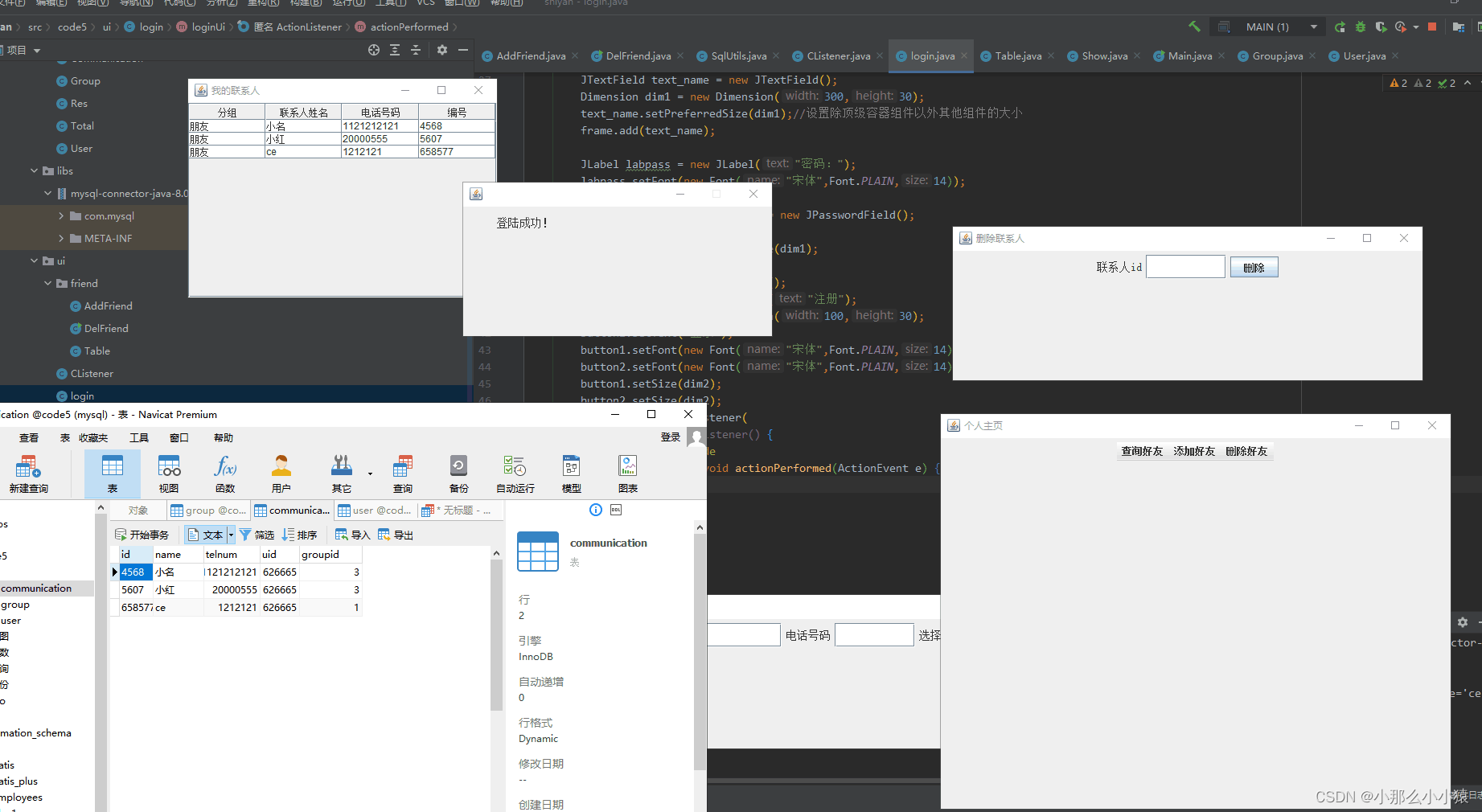Viewport: 1482px width, 812px height.
Task: Click the locate-file crosshair icon in Project panel
Action: coord(374,50)
